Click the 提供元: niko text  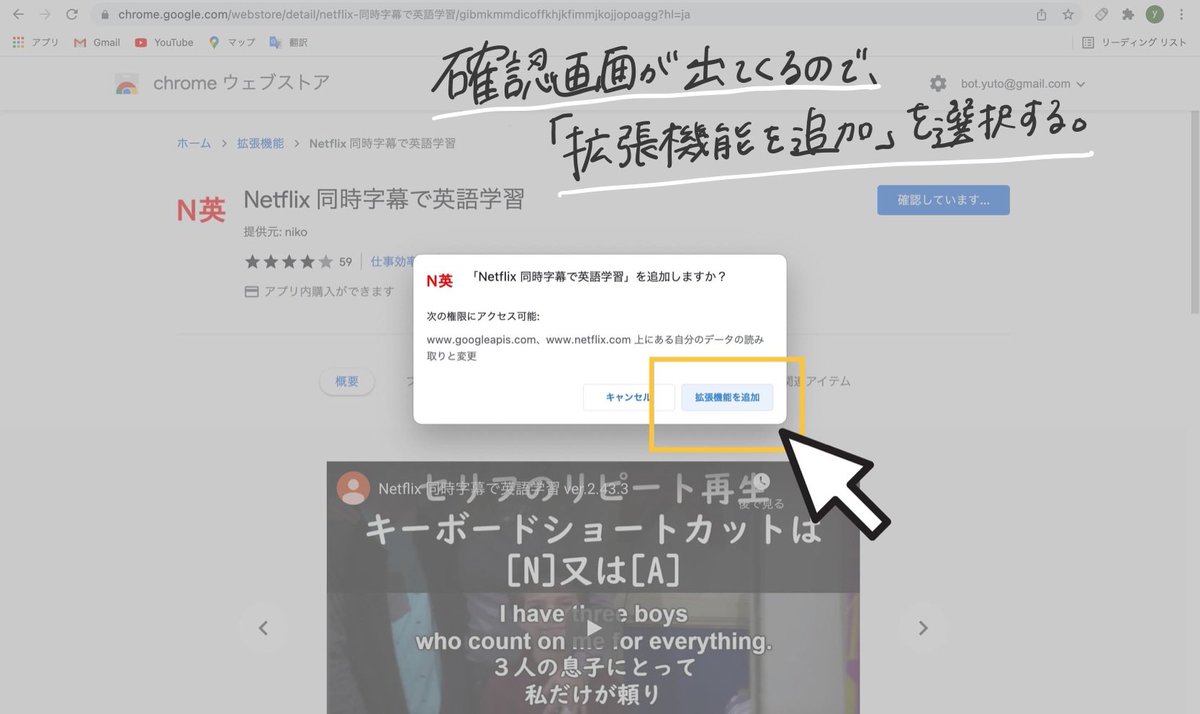(276, 232)
